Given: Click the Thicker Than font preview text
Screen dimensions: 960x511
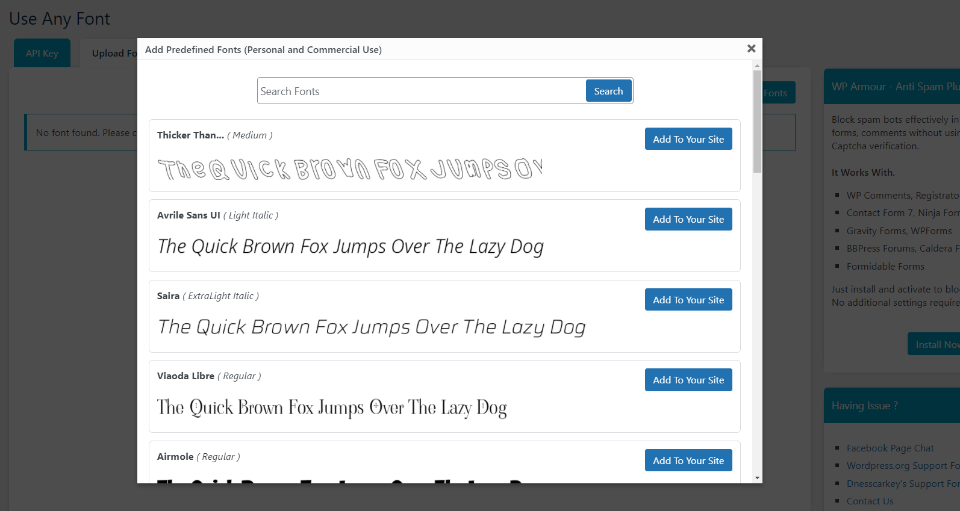Looking at the screenshot, I should pyautogui.click(x=350, y=168).
